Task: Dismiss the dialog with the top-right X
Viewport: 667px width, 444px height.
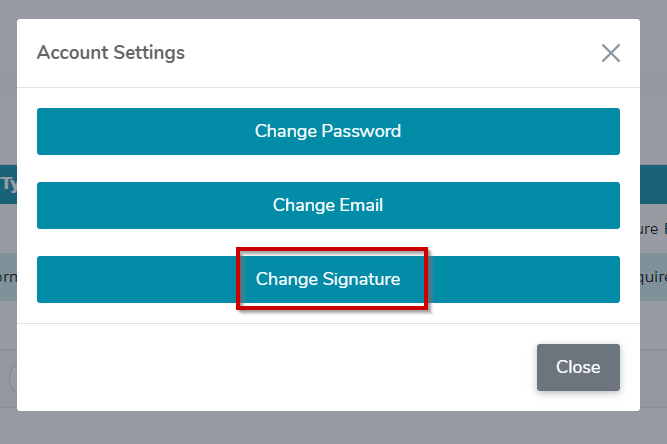Action: 610,53
